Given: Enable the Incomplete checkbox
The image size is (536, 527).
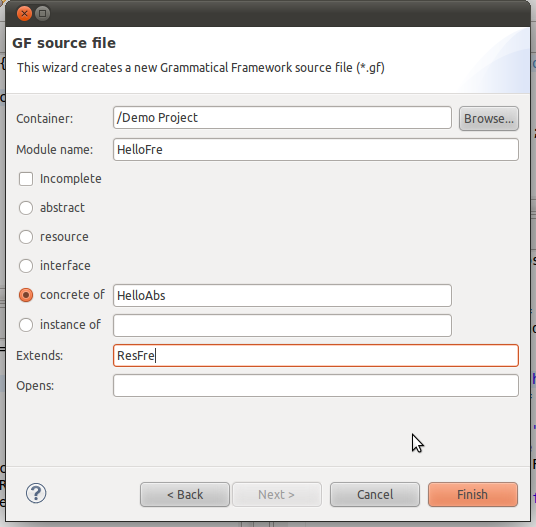Looking at the screenshot, I should [x=26, y=179].
